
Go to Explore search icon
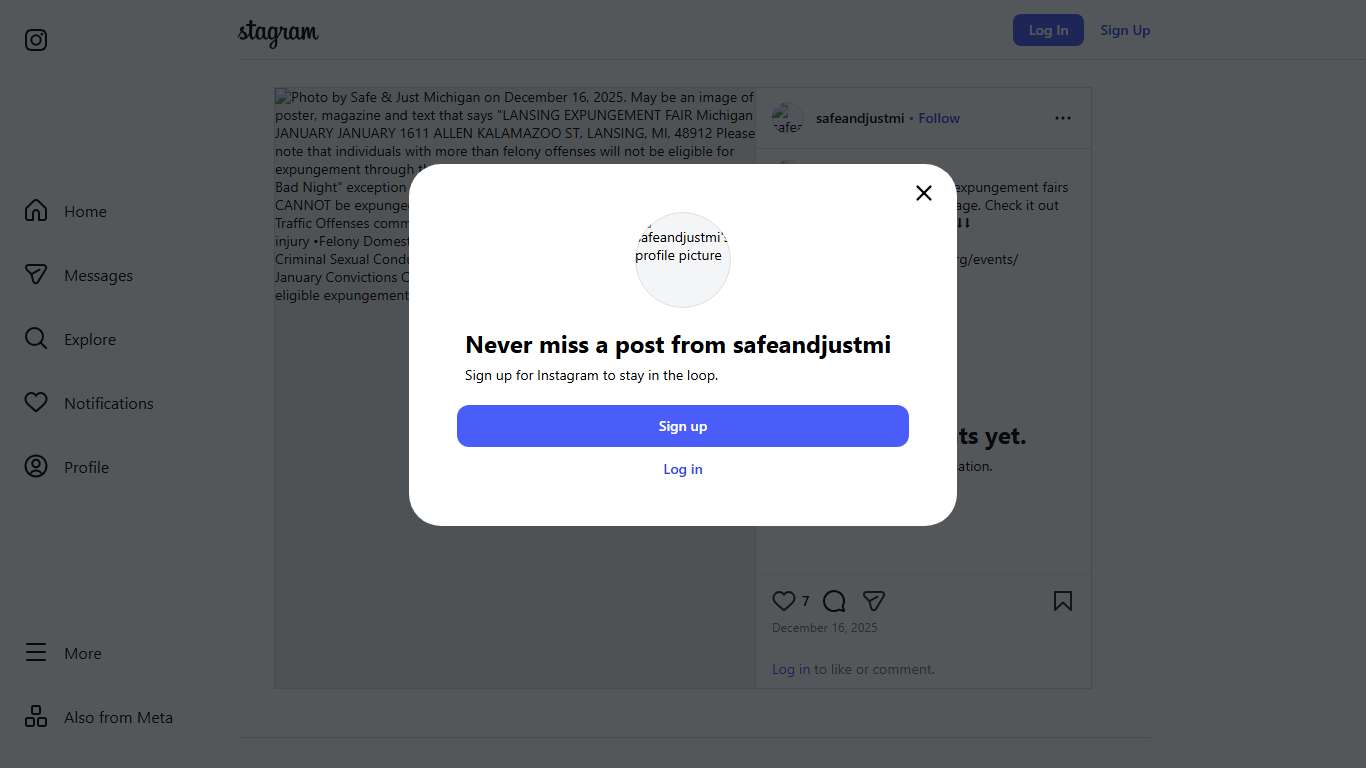[x=36, y=339]
